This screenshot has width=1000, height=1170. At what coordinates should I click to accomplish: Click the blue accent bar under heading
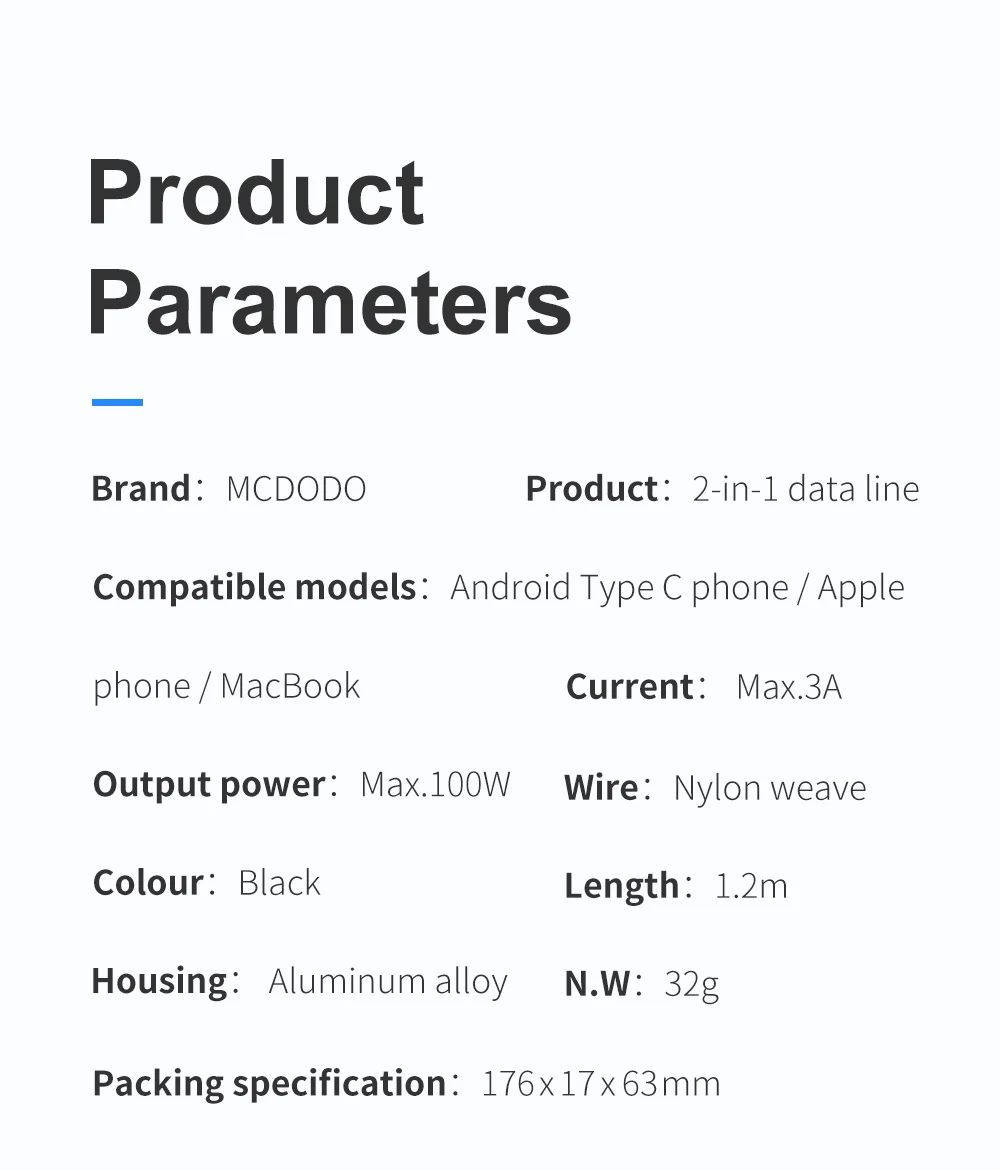pyautogui.click(x=117, y=402)
